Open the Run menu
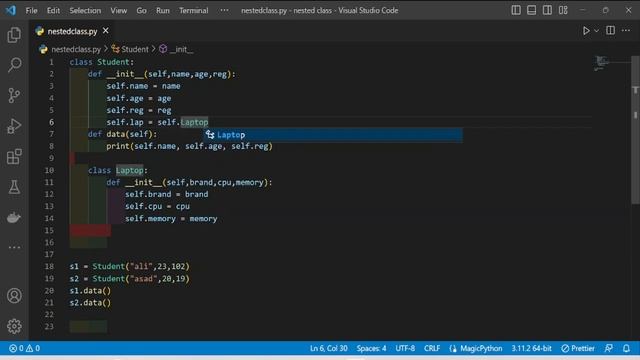 pos(162,11)
